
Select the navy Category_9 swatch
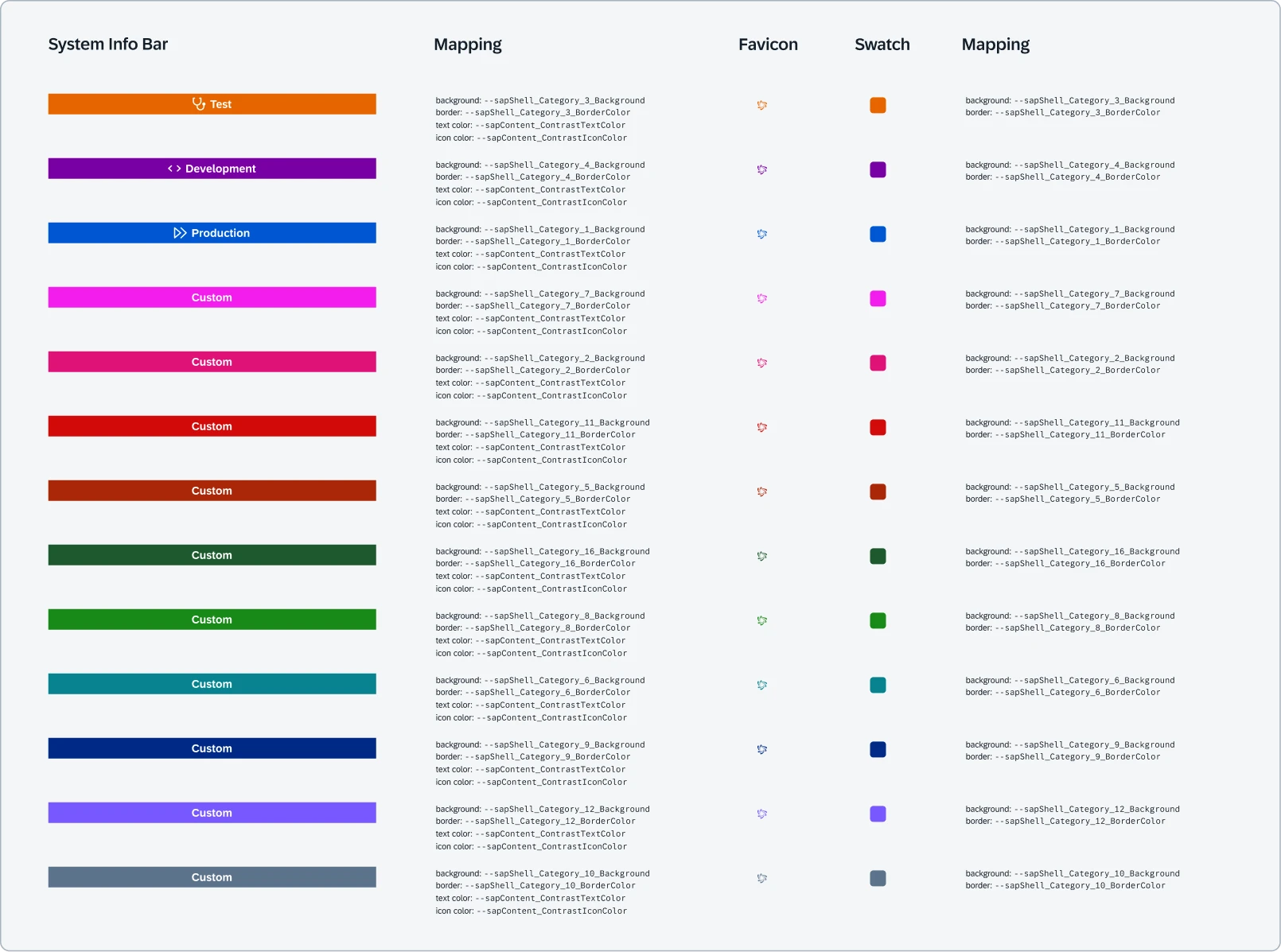[x=878, y=749]
